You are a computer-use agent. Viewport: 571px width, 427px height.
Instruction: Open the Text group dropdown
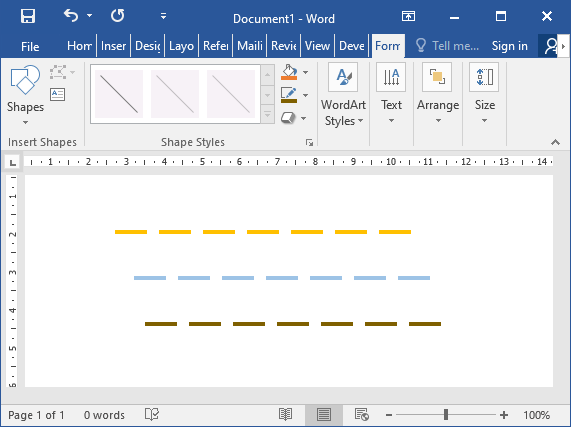point(391,94)
